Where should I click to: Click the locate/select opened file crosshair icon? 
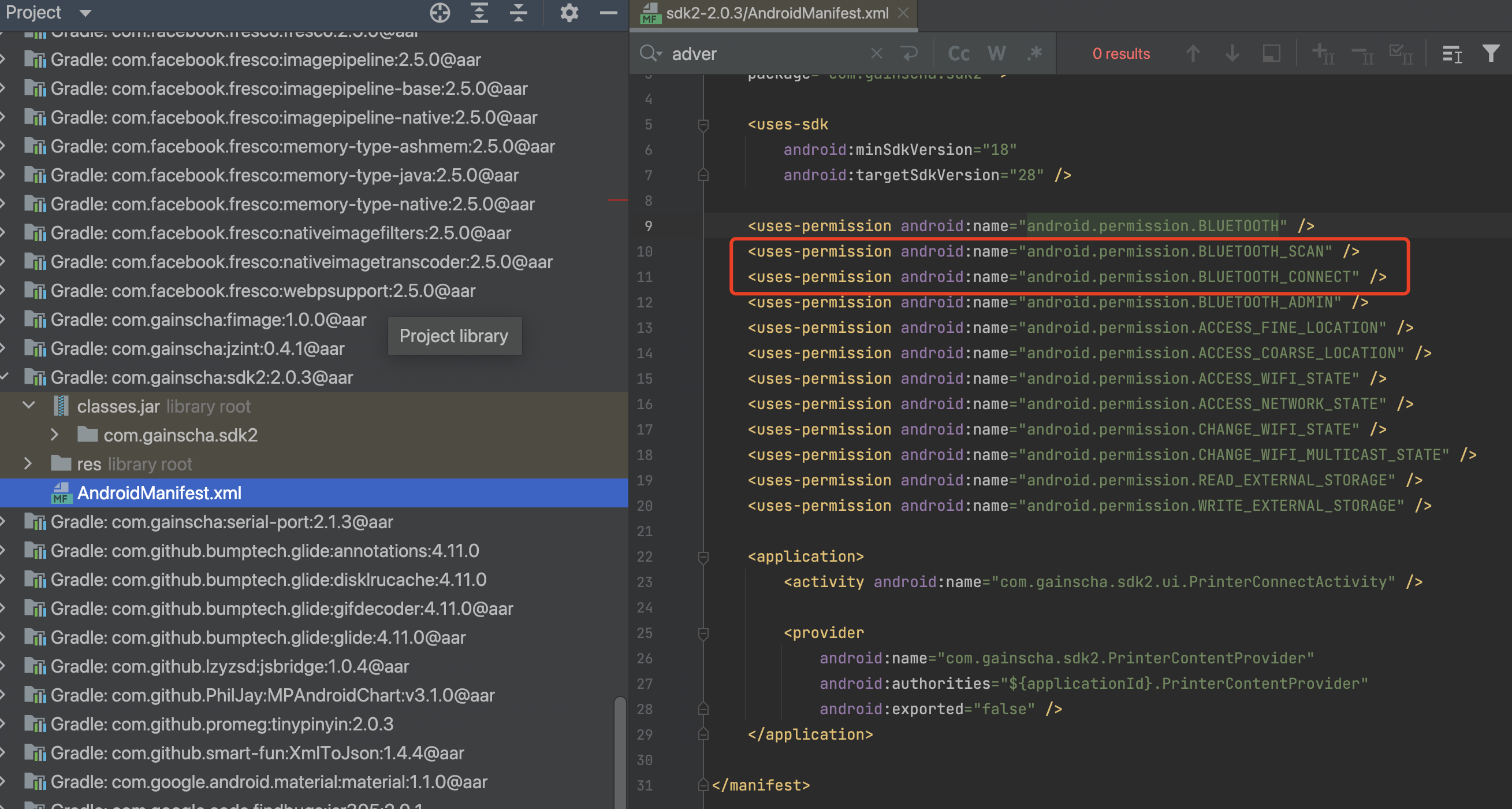pos(440,12)
